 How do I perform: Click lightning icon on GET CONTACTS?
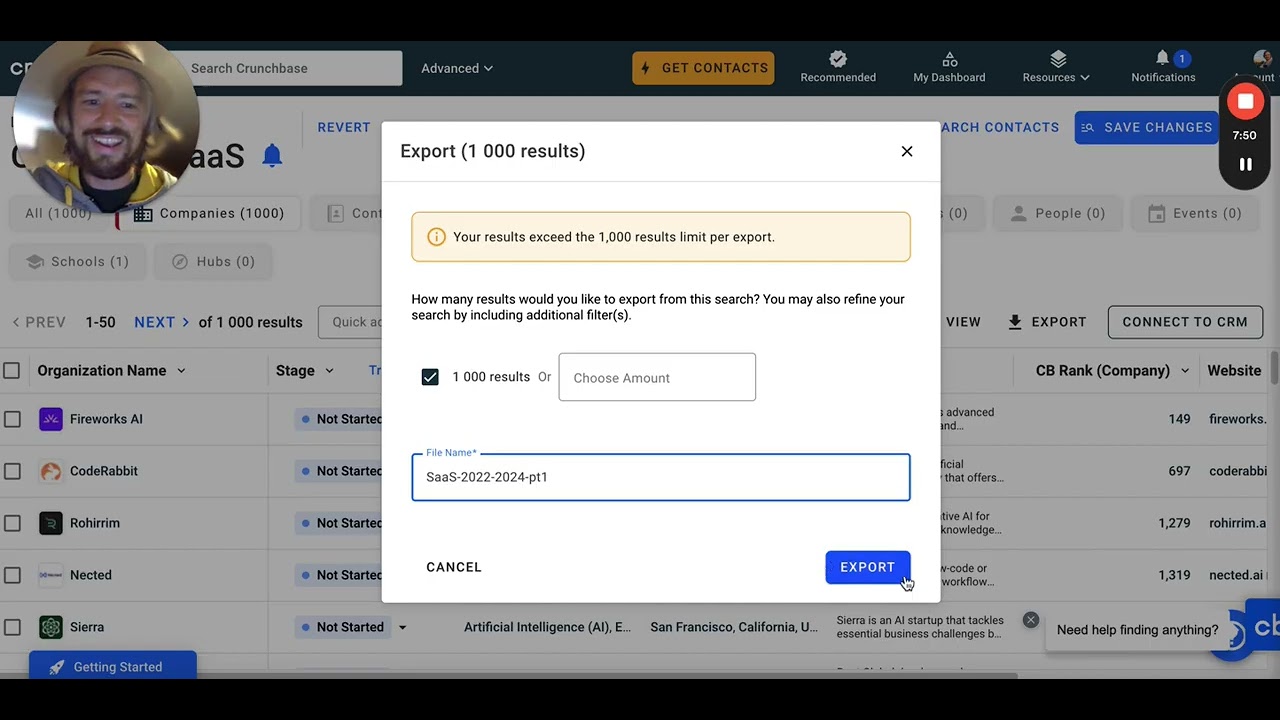pos(645,68)
